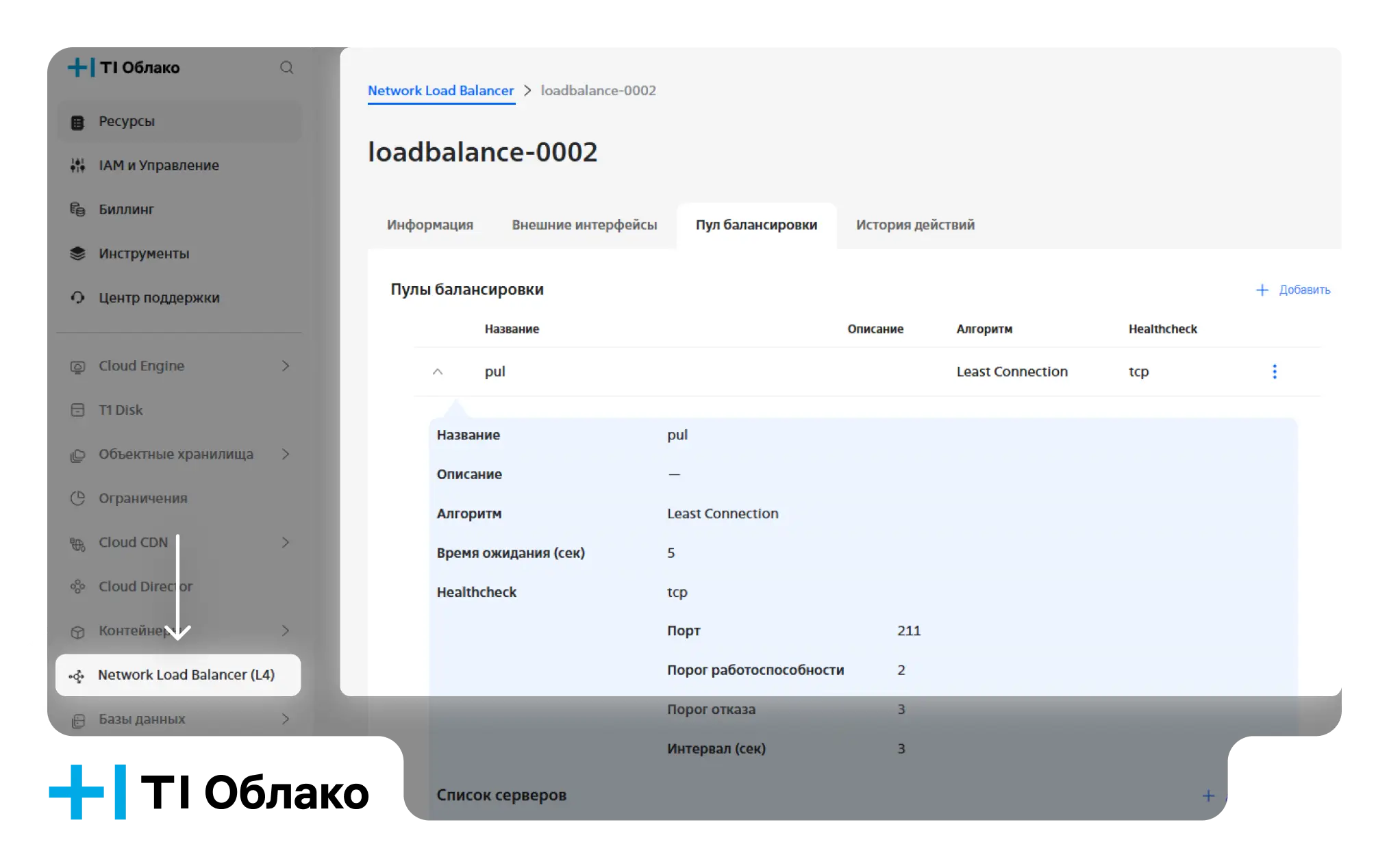1389x868 pixels.
Task: Click the Центр поддержки headset icon
Action: pyautogui.click(x=77, y=298)
